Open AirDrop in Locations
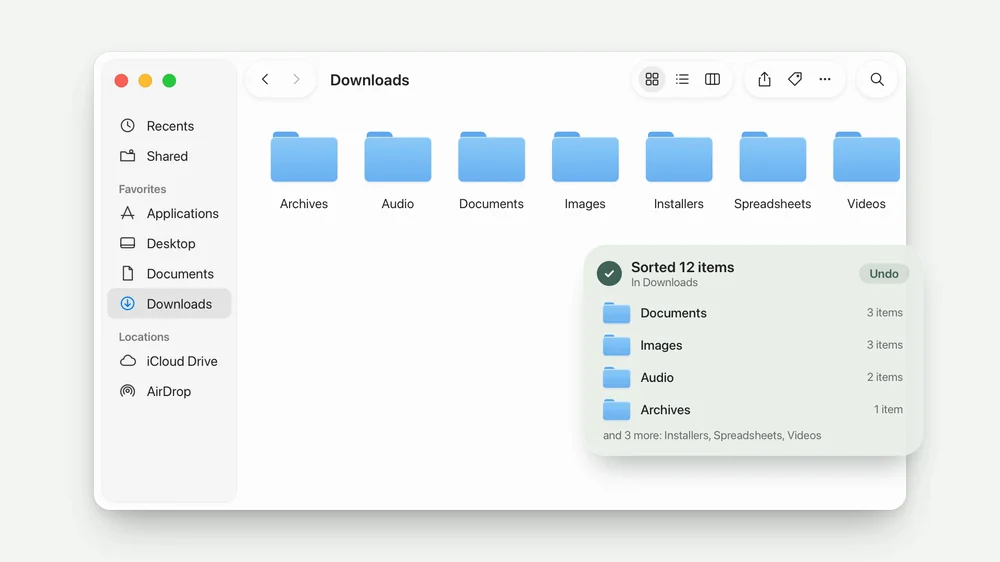The height and width of the screenshot is (562, 1000). [x=169, y=391]
